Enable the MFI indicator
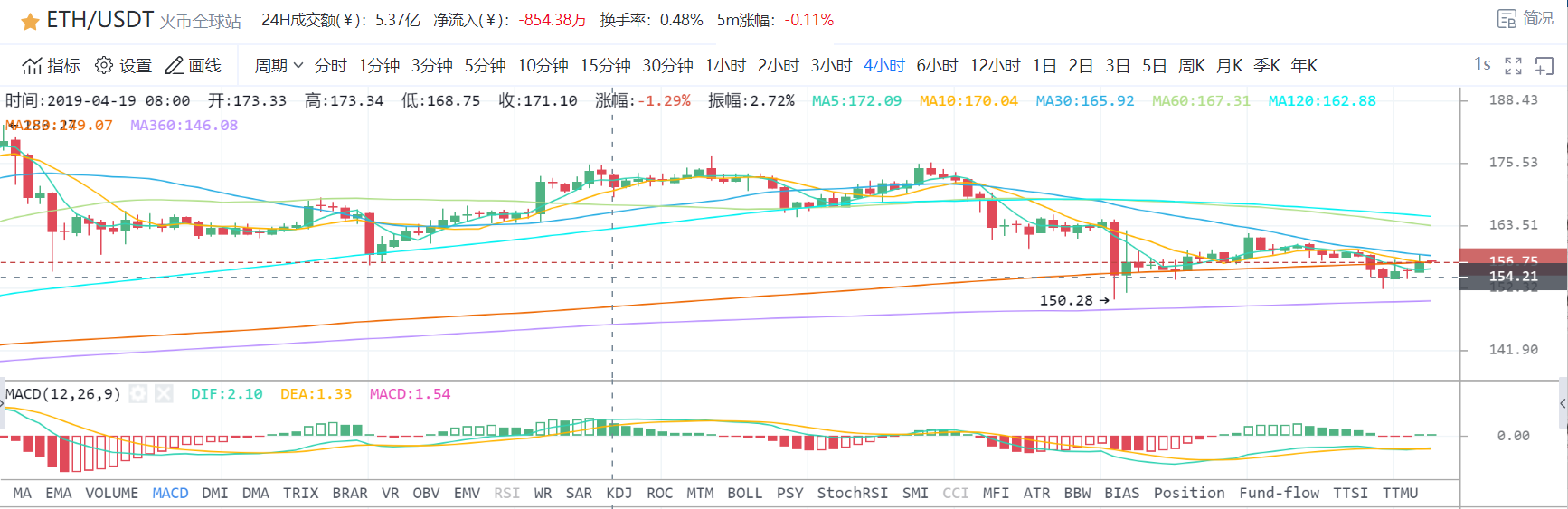 click(996, 493)
